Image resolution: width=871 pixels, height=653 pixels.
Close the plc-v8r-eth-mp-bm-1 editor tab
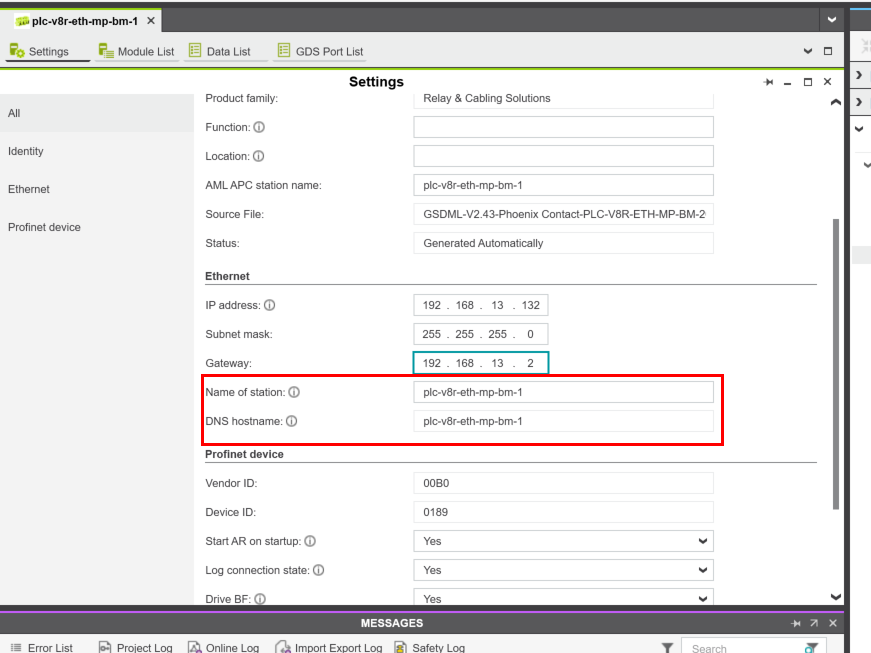pos(151,21)
